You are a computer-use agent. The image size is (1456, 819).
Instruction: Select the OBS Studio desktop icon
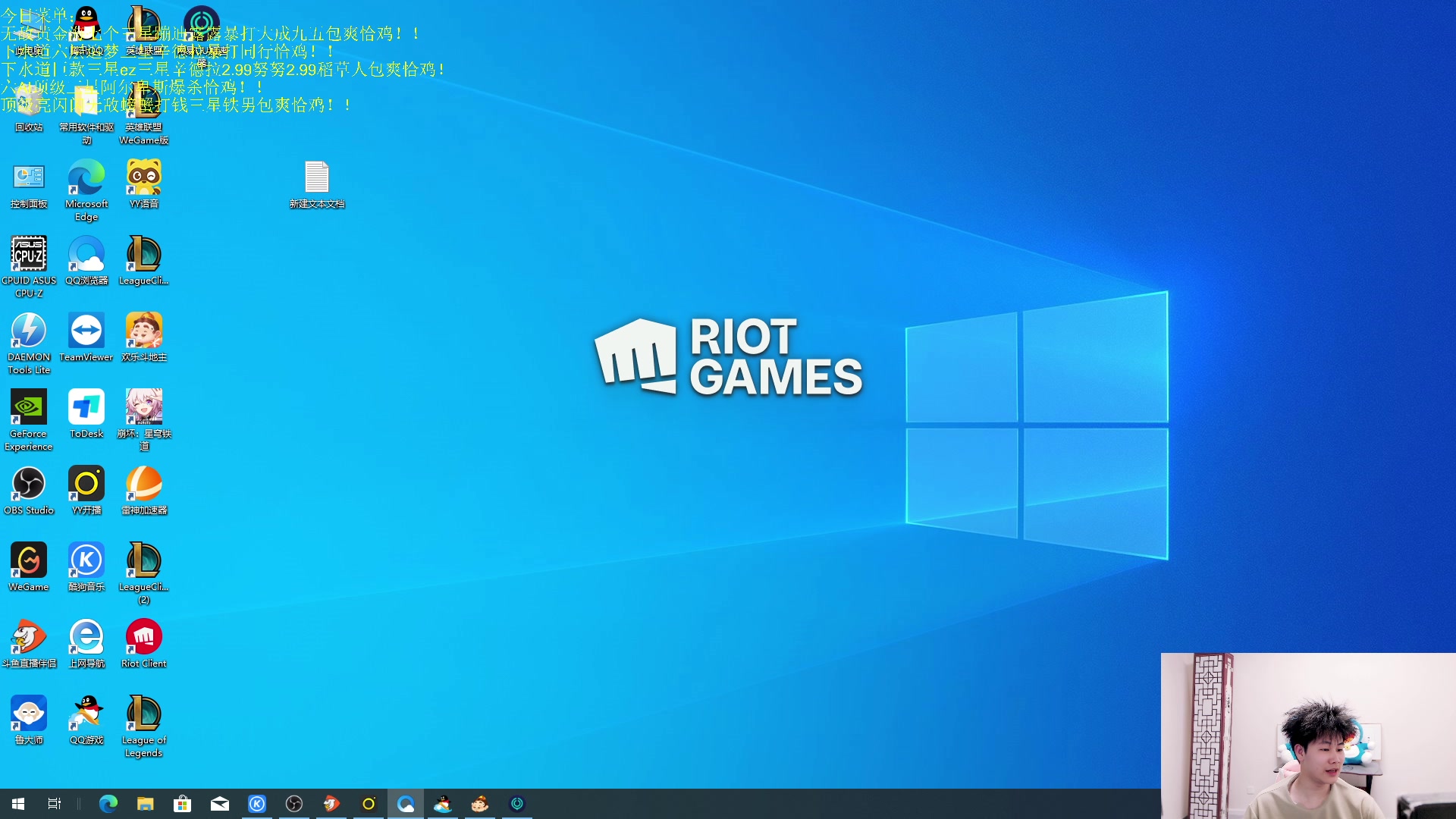(29, 484)
